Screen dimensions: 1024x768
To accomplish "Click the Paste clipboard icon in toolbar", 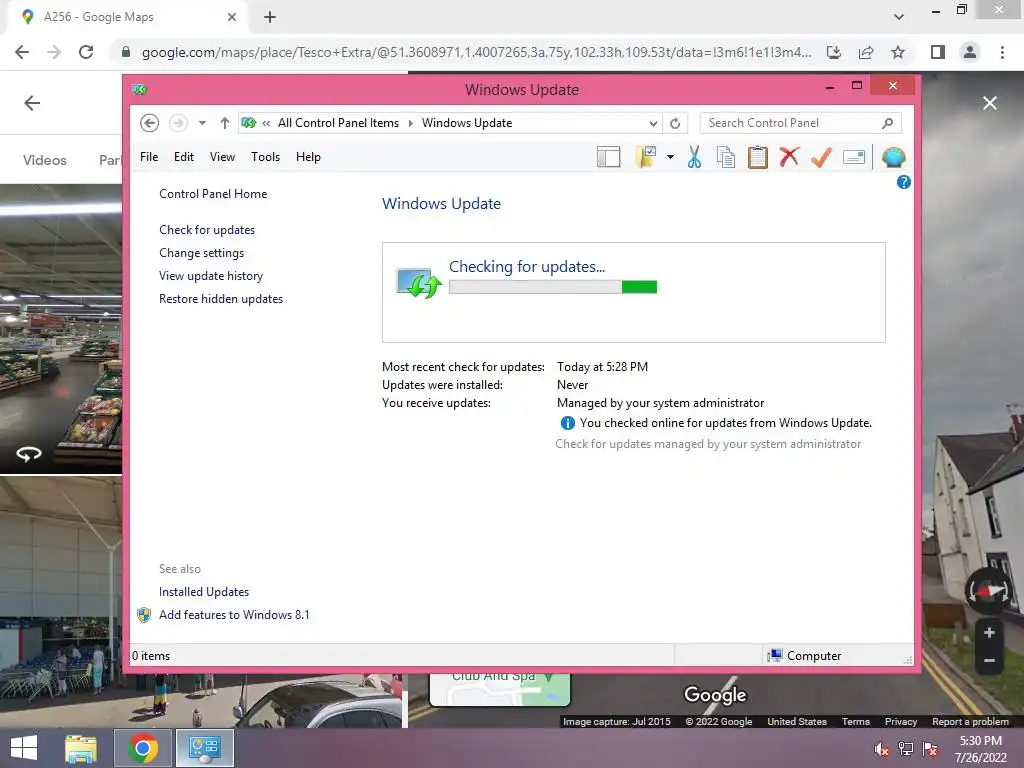I will [758, 157].
